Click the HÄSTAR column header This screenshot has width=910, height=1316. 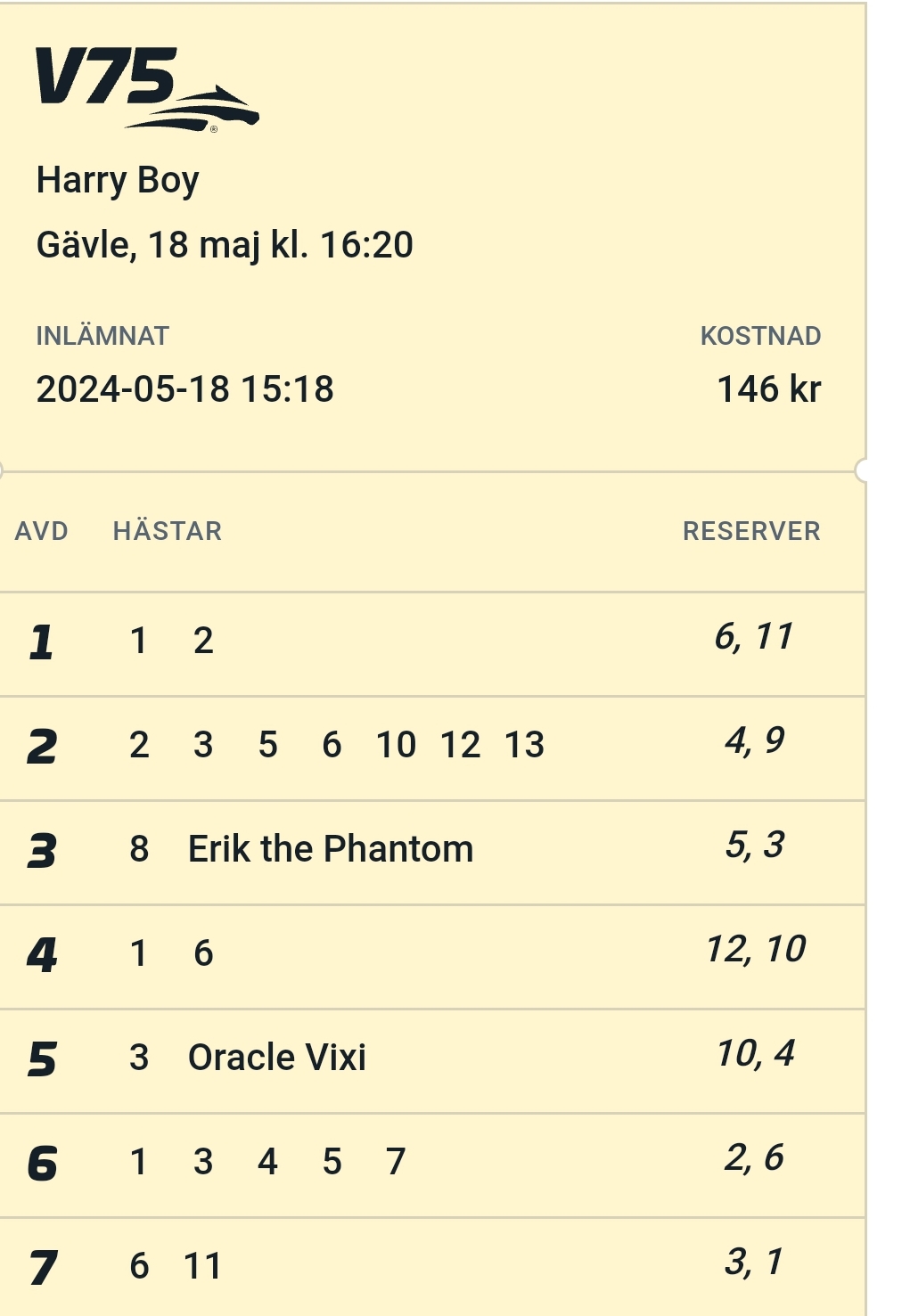pyautogui.click(x=168, y=531)
